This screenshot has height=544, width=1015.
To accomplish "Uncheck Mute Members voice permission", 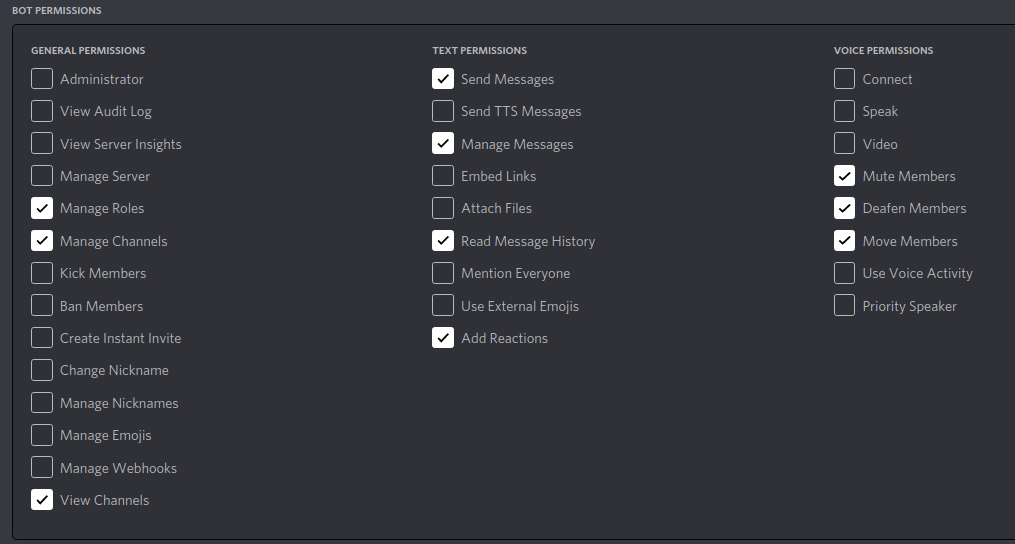I will pos(845,176).
